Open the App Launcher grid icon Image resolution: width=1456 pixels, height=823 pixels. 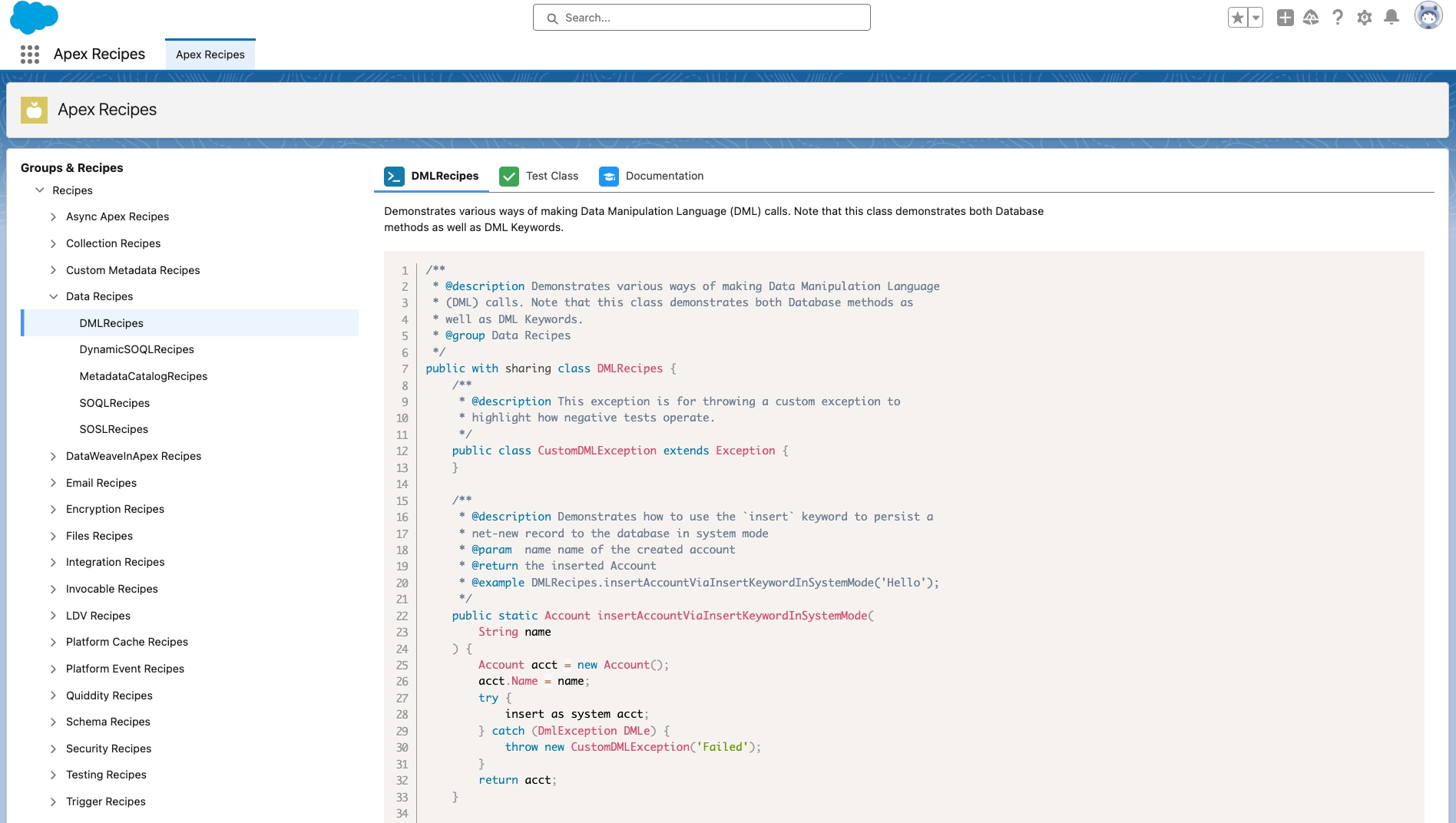pos(30,55)
